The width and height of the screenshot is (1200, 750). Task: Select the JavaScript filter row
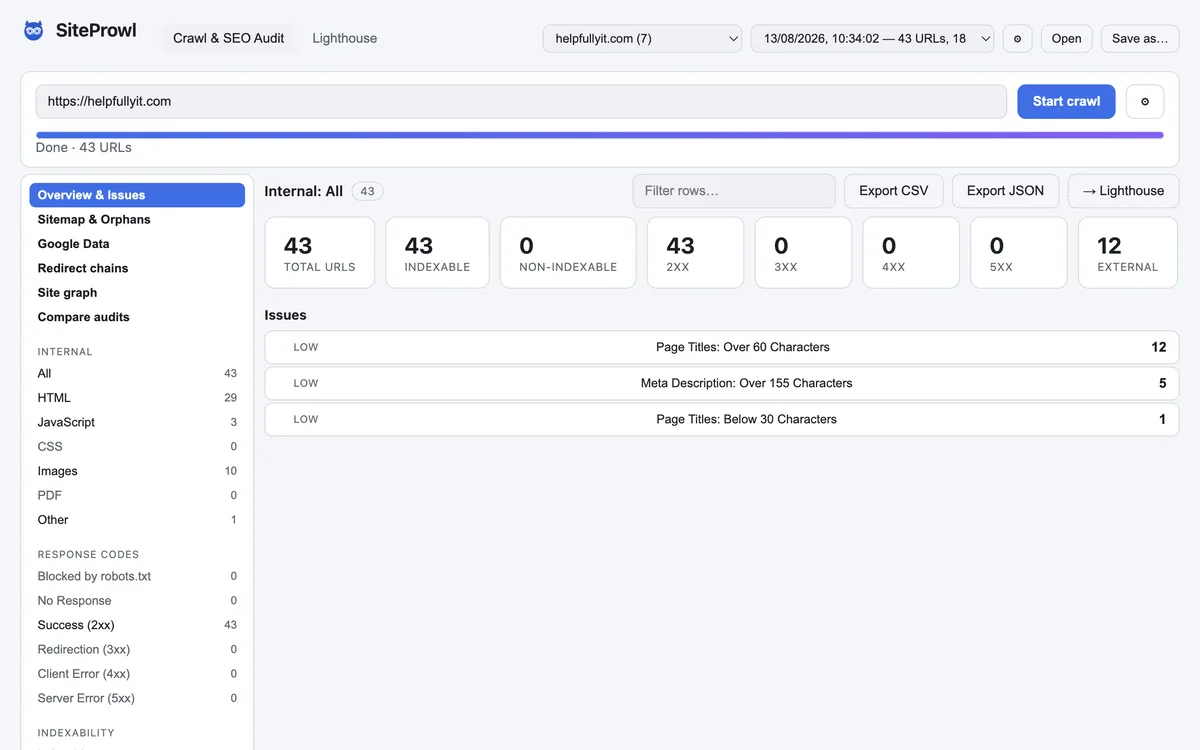pos(137,422)
